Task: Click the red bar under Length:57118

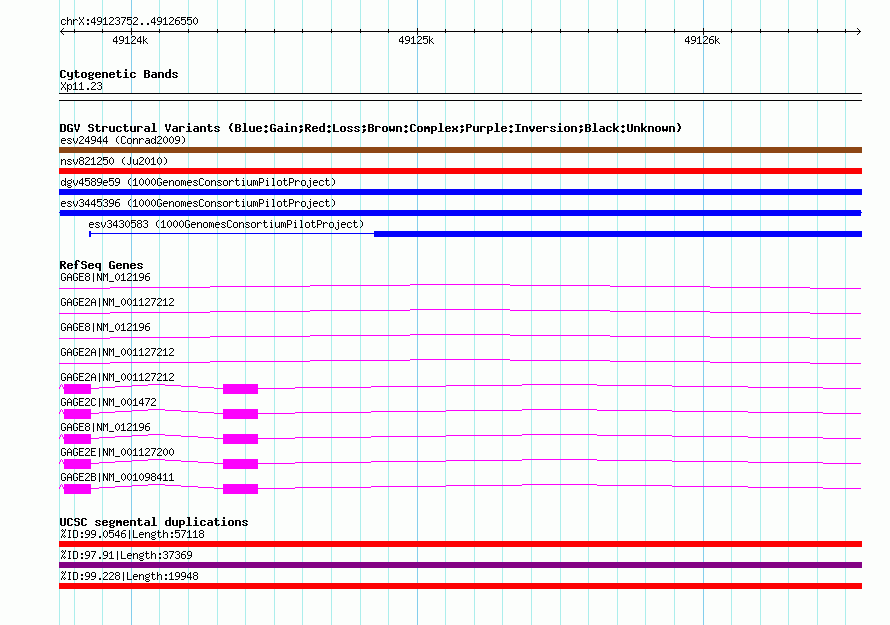Action: point(460,544)
